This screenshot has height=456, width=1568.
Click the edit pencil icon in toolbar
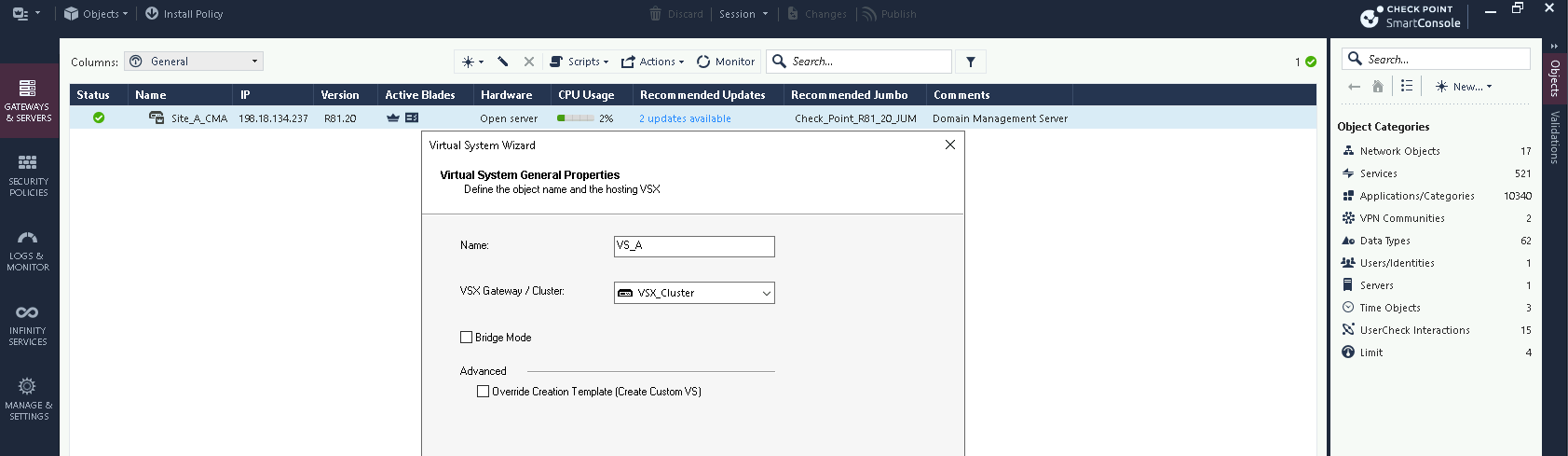tap(503, 62)
